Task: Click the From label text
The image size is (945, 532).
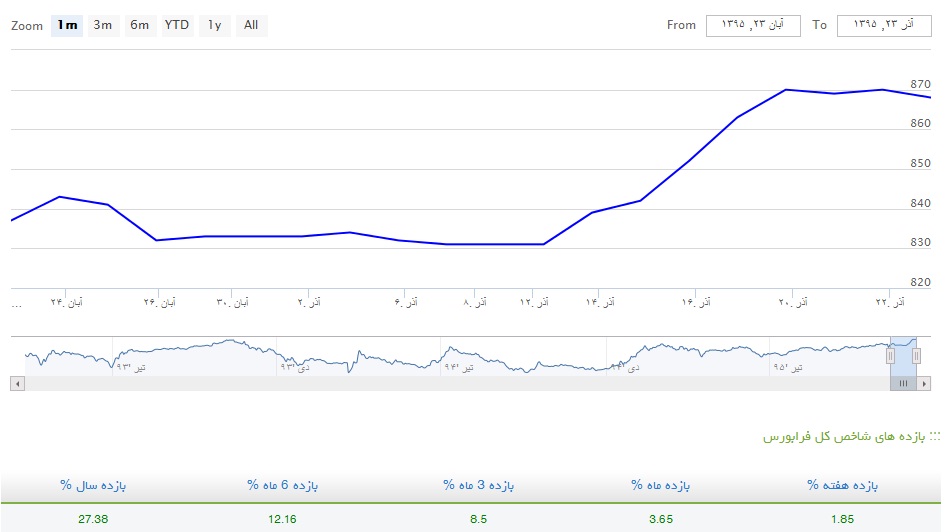Action: click(x=682, y=25)
